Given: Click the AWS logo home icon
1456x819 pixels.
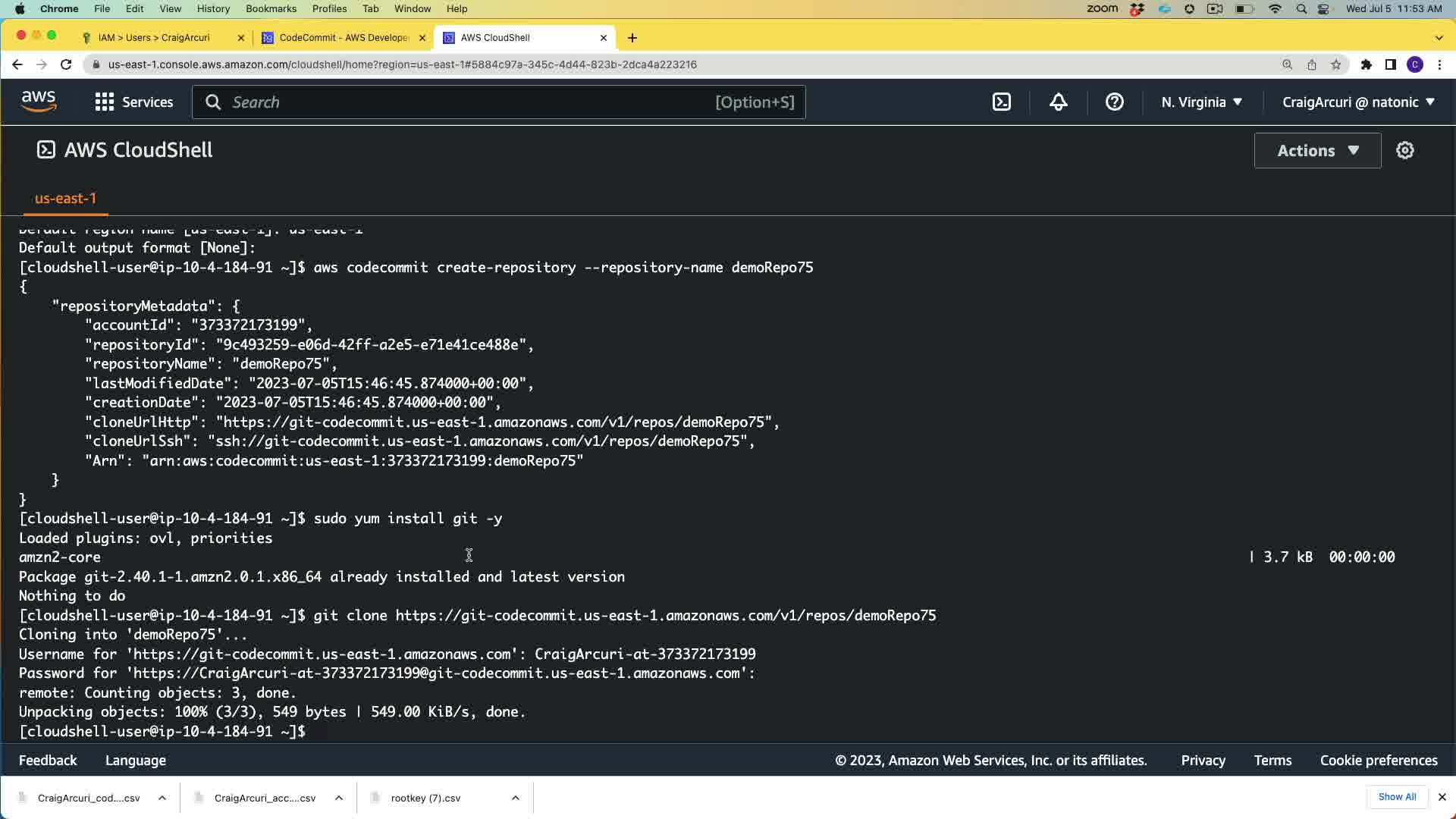Looking at the screenshot, I should (x=39, y=102).
